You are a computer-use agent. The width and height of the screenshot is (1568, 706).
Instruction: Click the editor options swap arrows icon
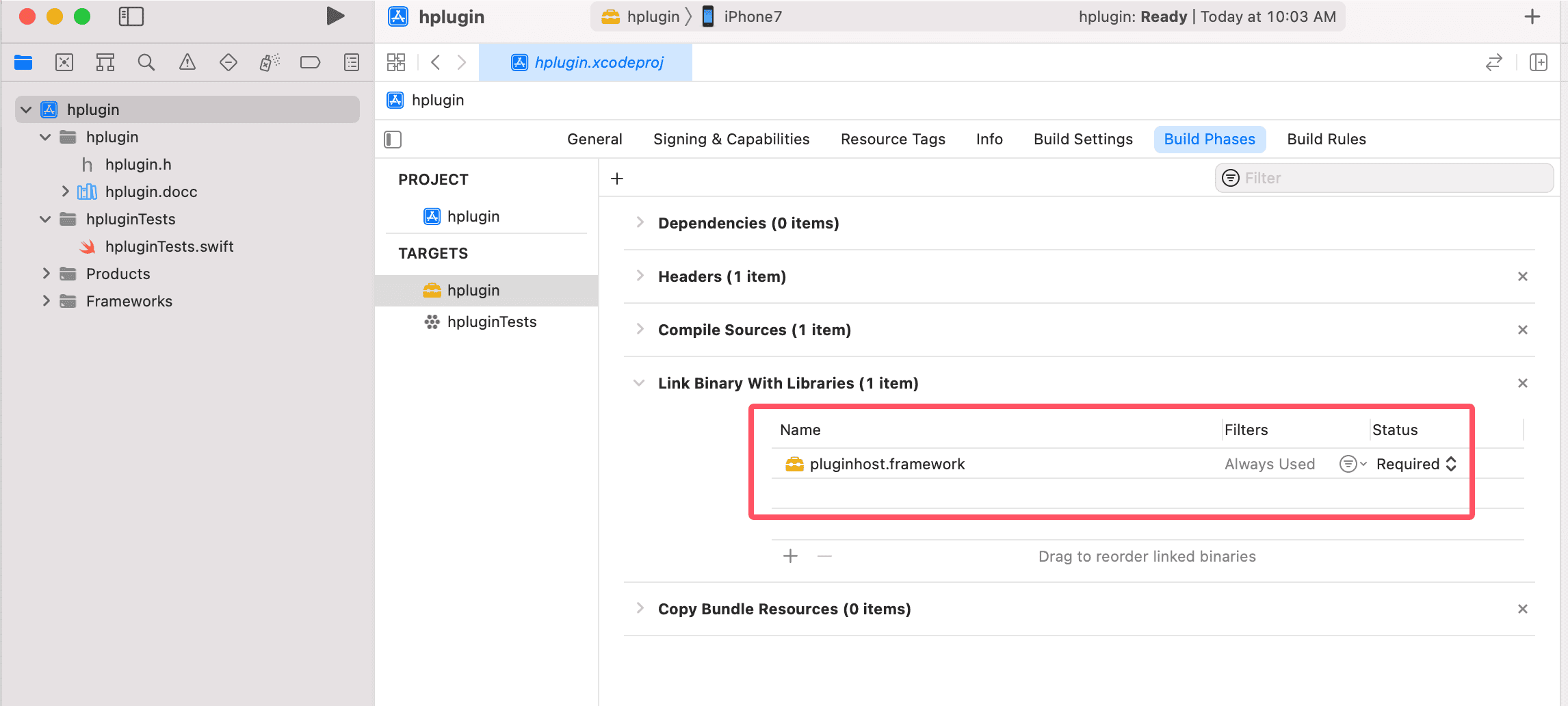(x=1494, y=62)
